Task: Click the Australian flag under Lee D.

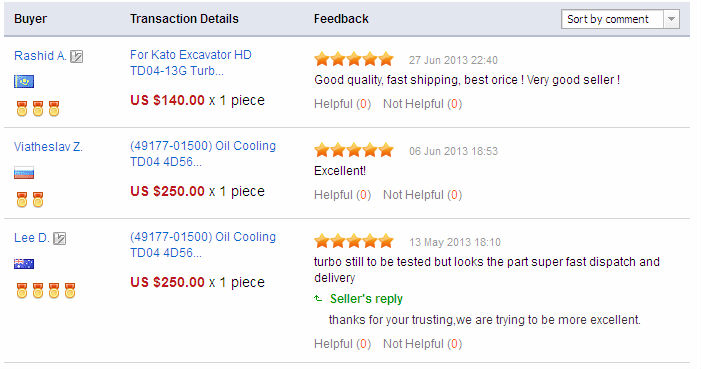Action: point(24,264)
